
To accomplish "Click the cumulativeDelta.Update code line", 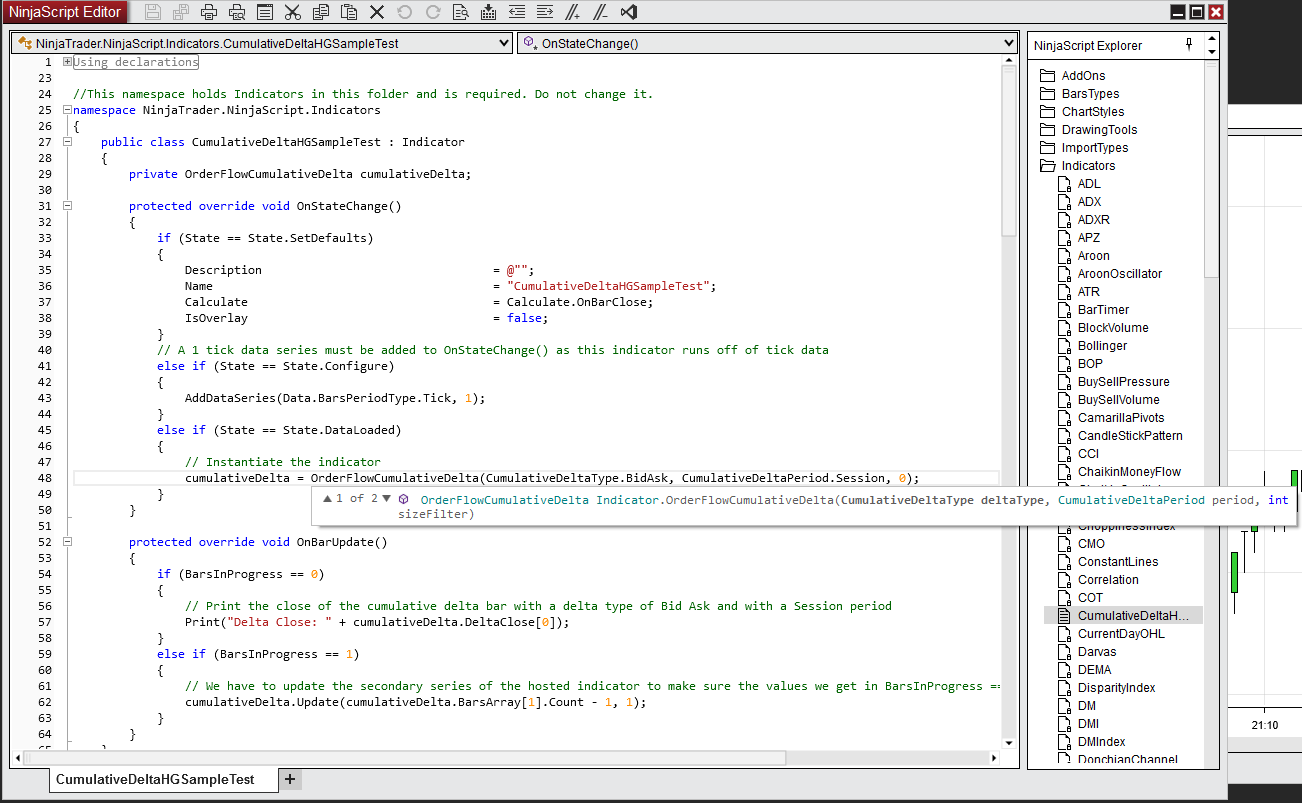I will pos(416,702).
